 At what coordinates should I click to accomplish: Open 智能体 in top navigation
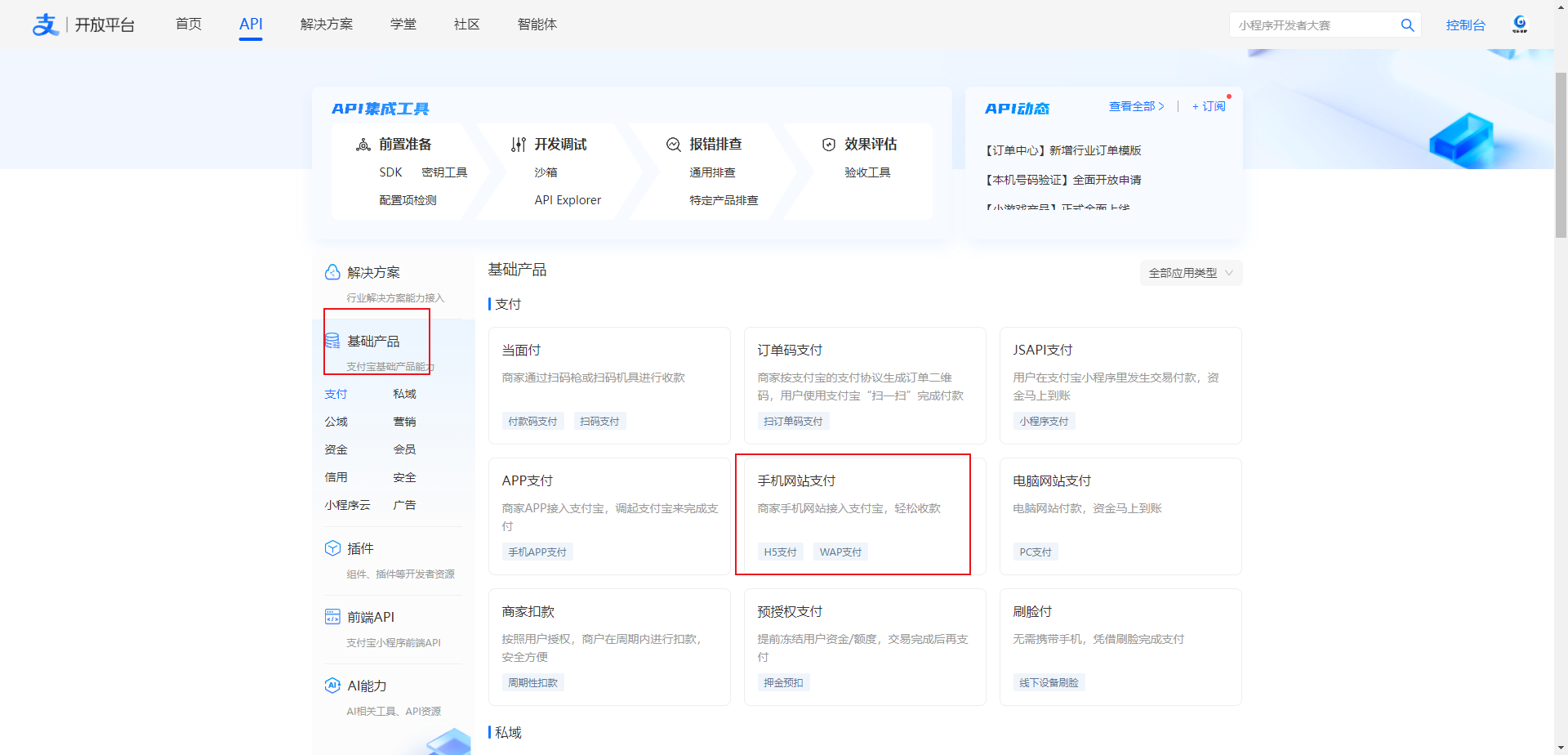click(537, 25)
